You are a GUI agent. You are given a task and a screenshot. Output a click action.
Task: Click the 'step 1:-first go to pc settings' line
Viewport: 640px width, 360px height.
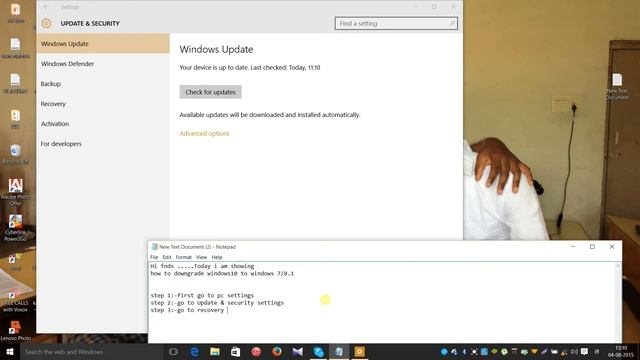coord(202,295)
